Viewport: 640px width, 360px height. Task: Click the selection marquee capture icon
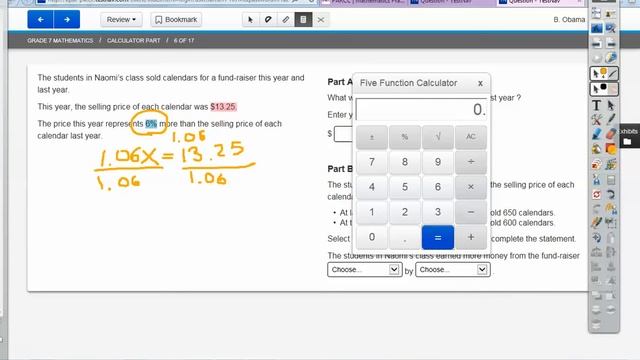point(611,223)
